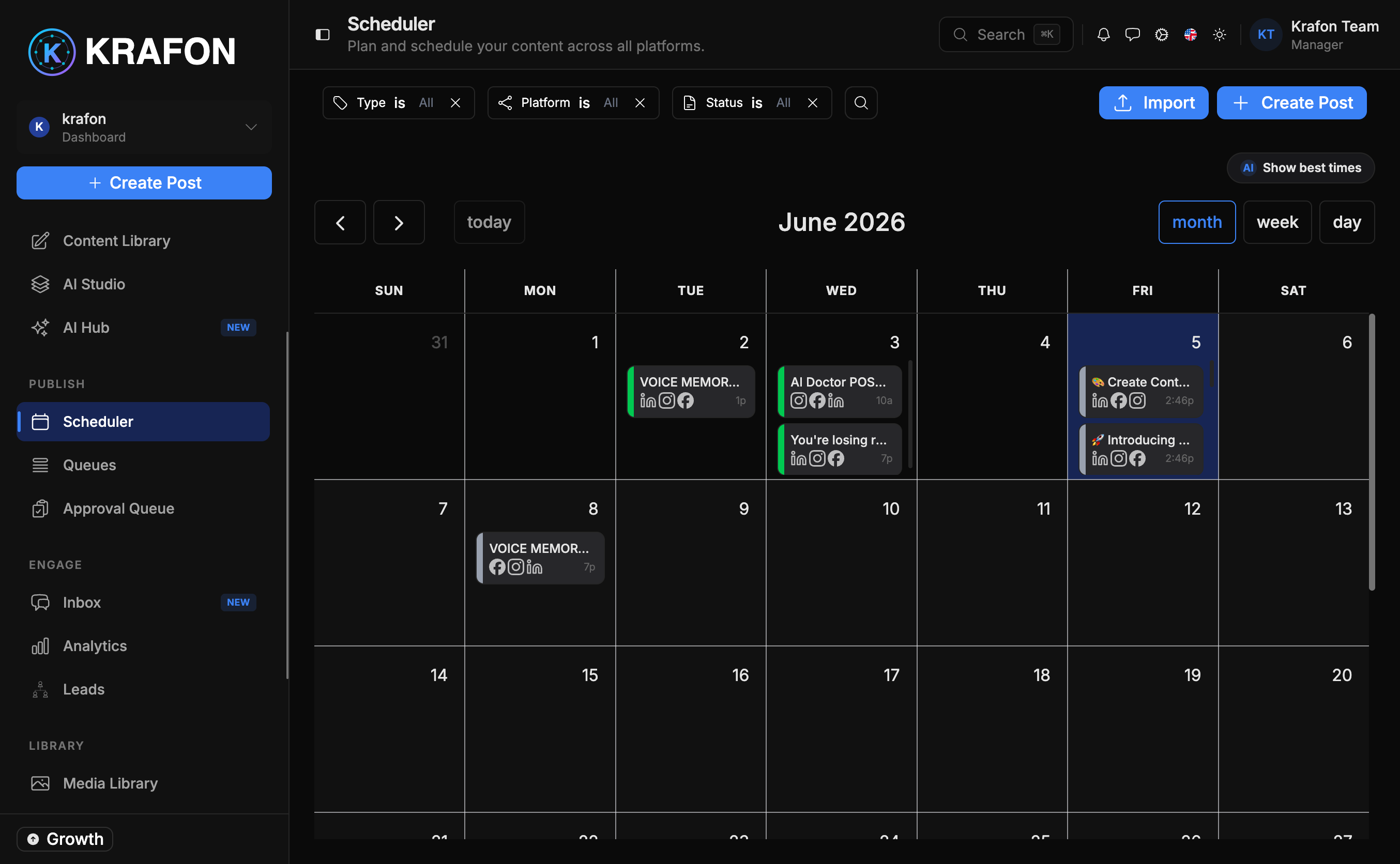Change language via flag icon
The height and width of the screenshot is (864, 1400).
pos(1190,35)
